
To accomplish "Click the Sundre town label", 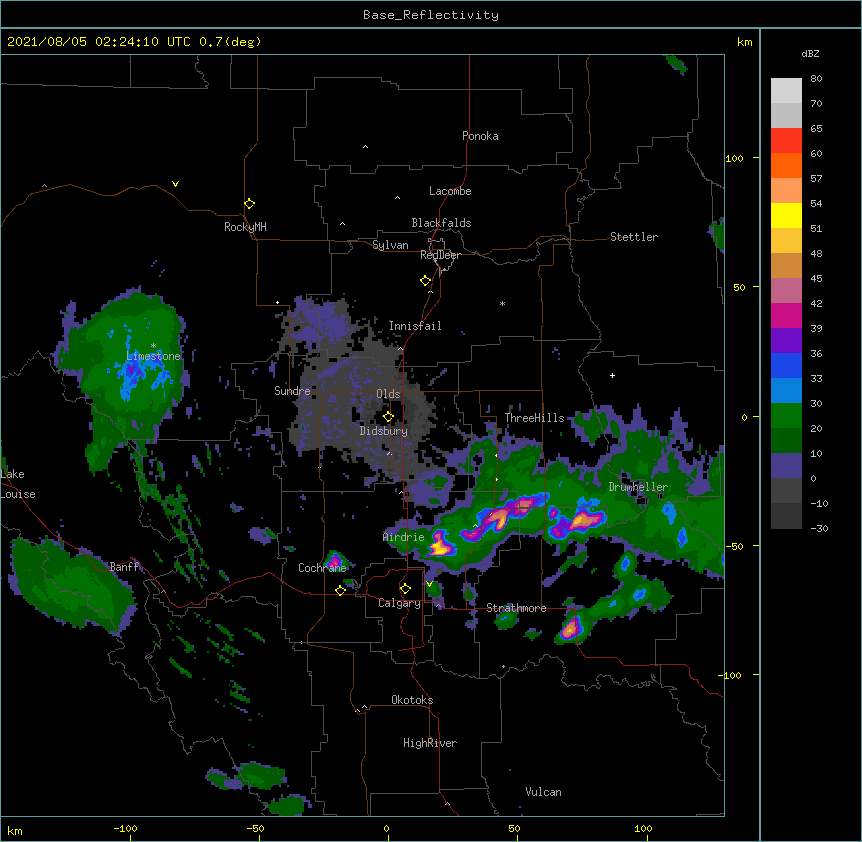I will 292,391.
